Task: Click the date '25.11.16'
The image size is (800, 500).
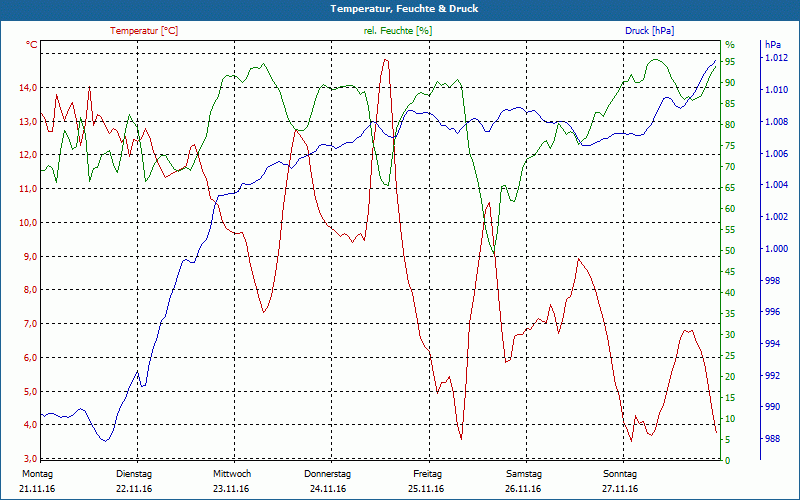Action: click(x=426, y=489)
